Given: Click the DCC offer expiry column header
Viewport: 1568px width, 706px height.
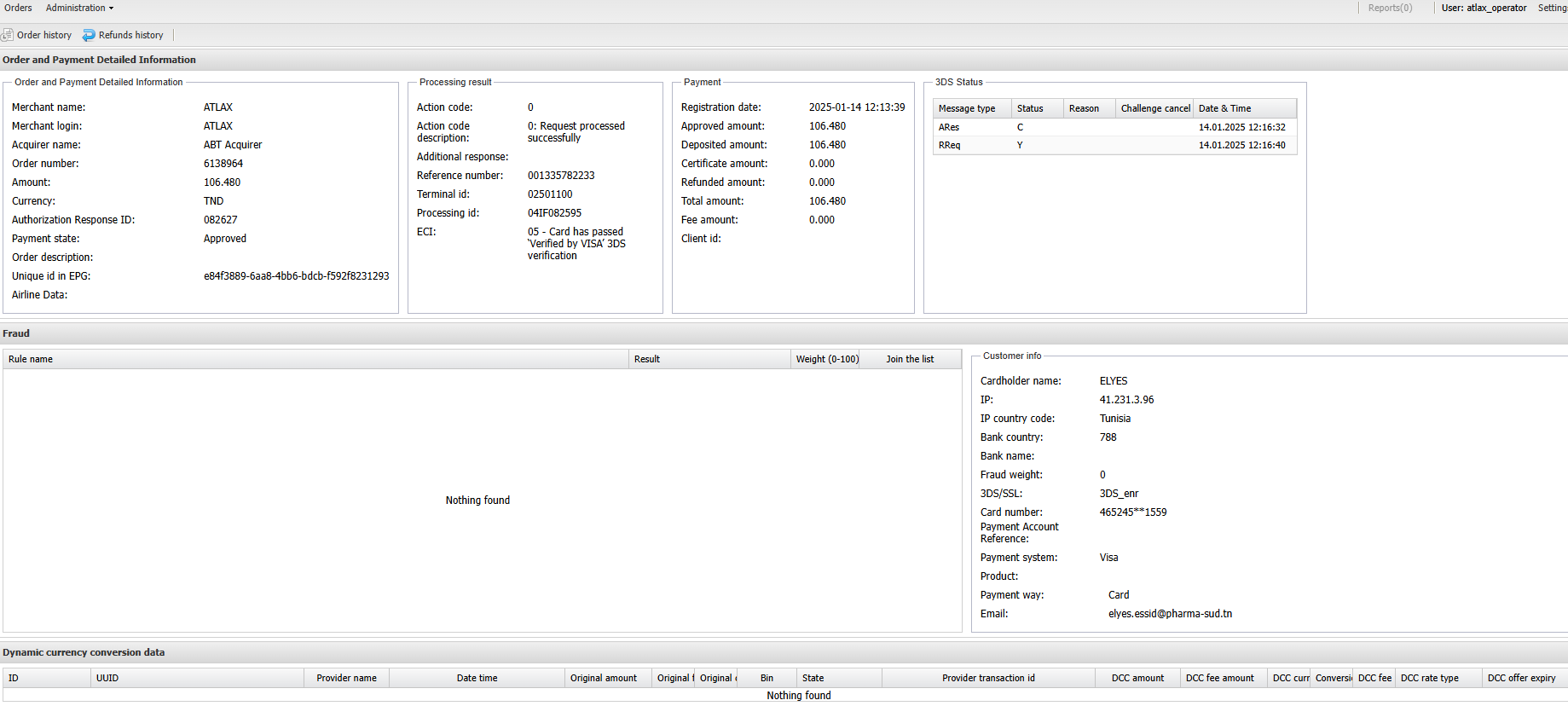Looking at the screenshot, I should (1521, 678).
